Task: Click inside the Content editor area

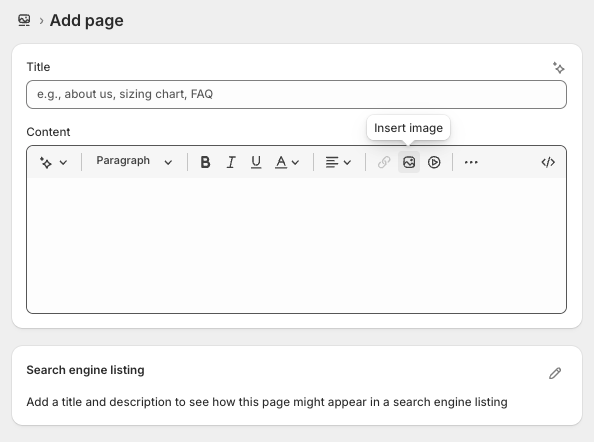Action: pos(296,245)
